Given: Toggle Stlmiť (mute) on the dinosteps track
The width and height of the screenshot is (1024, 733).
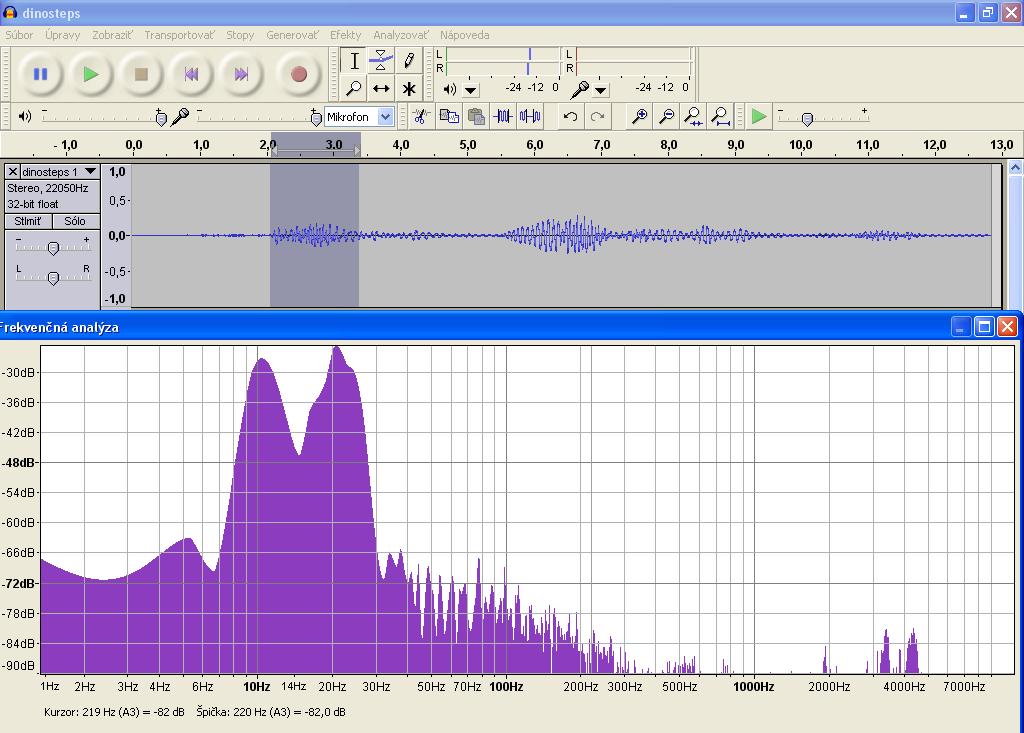Looking at the screenshot, I should (27, 221).
